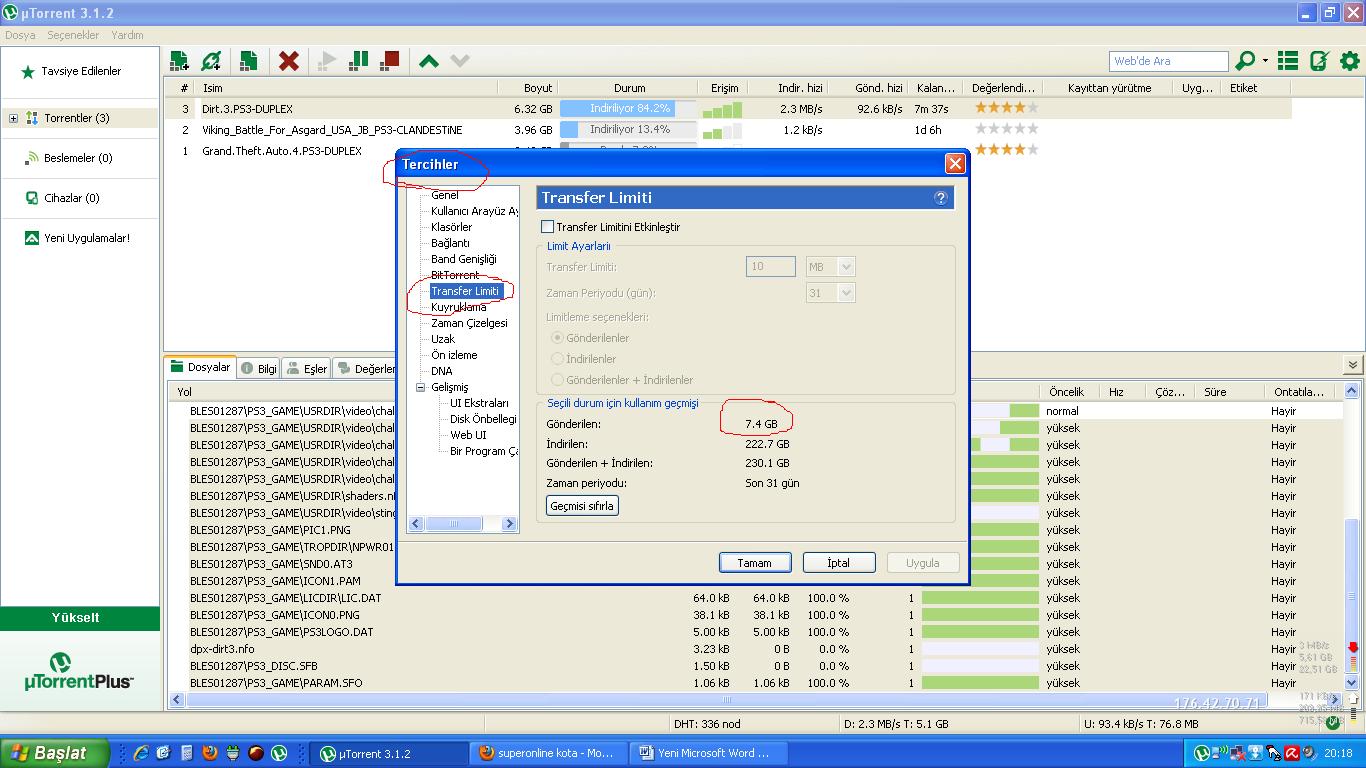Click Viking Battle progress bar İndiriliyor 13.4%

tap(629, 130)
